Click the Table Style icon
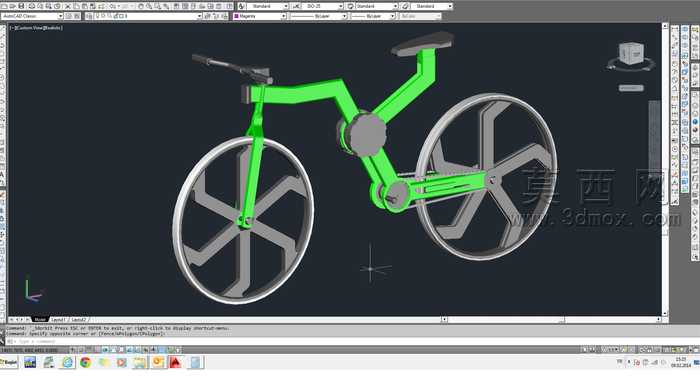Viewport: 700px width, 392px height. 350,6
